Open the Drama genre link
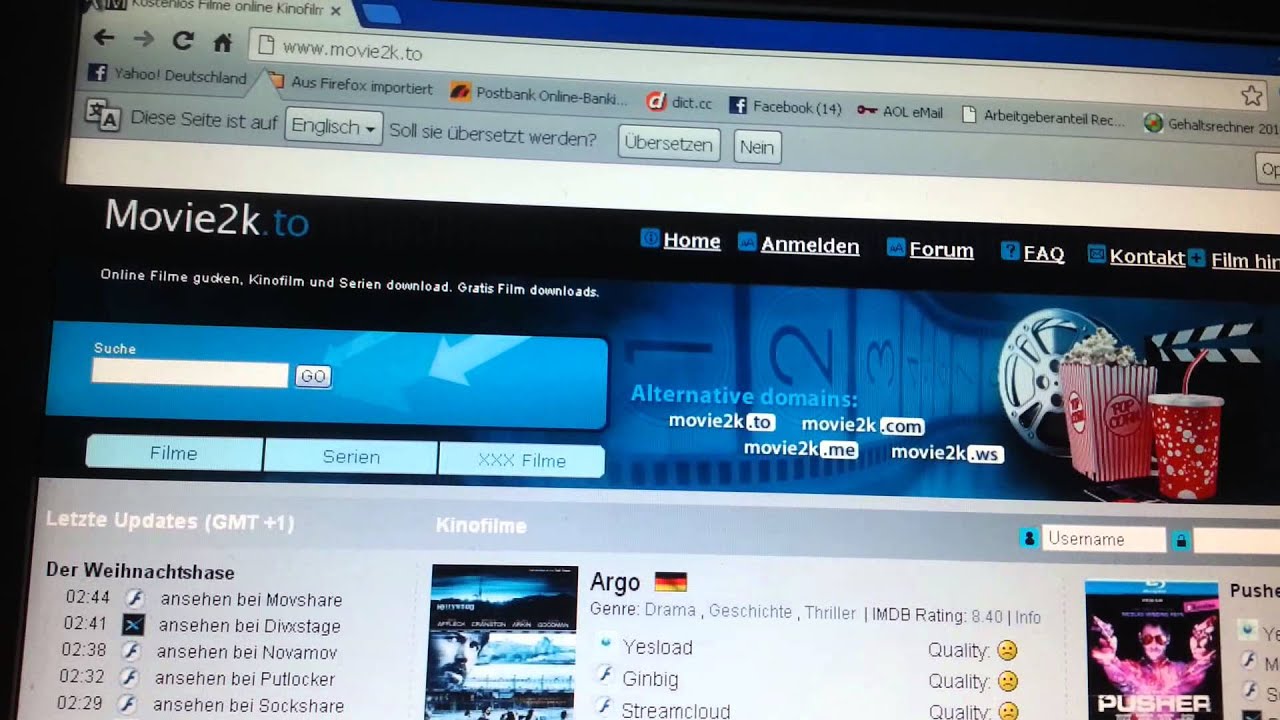This screenshot has width=1280, height=720. click(x=670, y=610)
